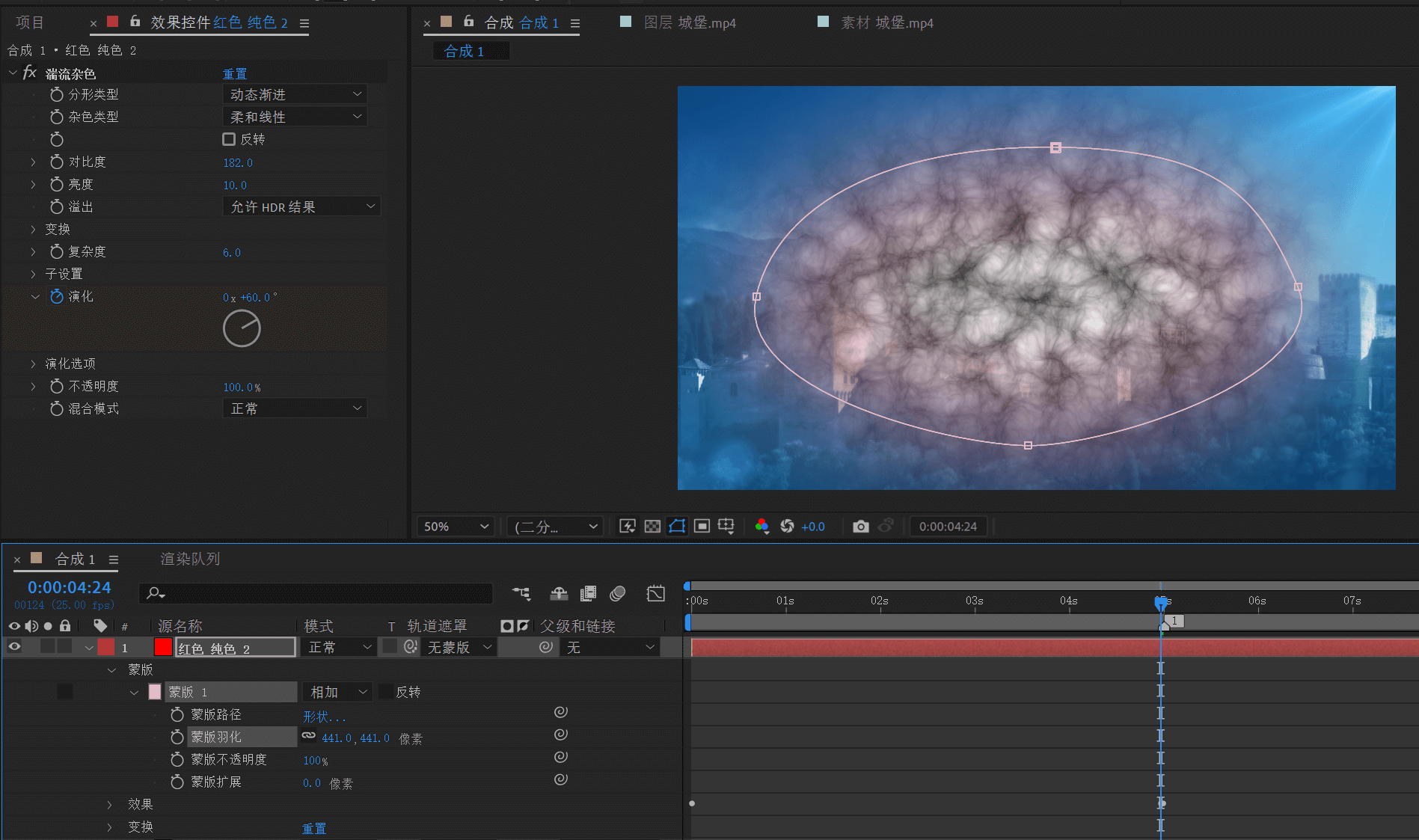
Task: Click the reset exposure icon
Action: [787, 527]
